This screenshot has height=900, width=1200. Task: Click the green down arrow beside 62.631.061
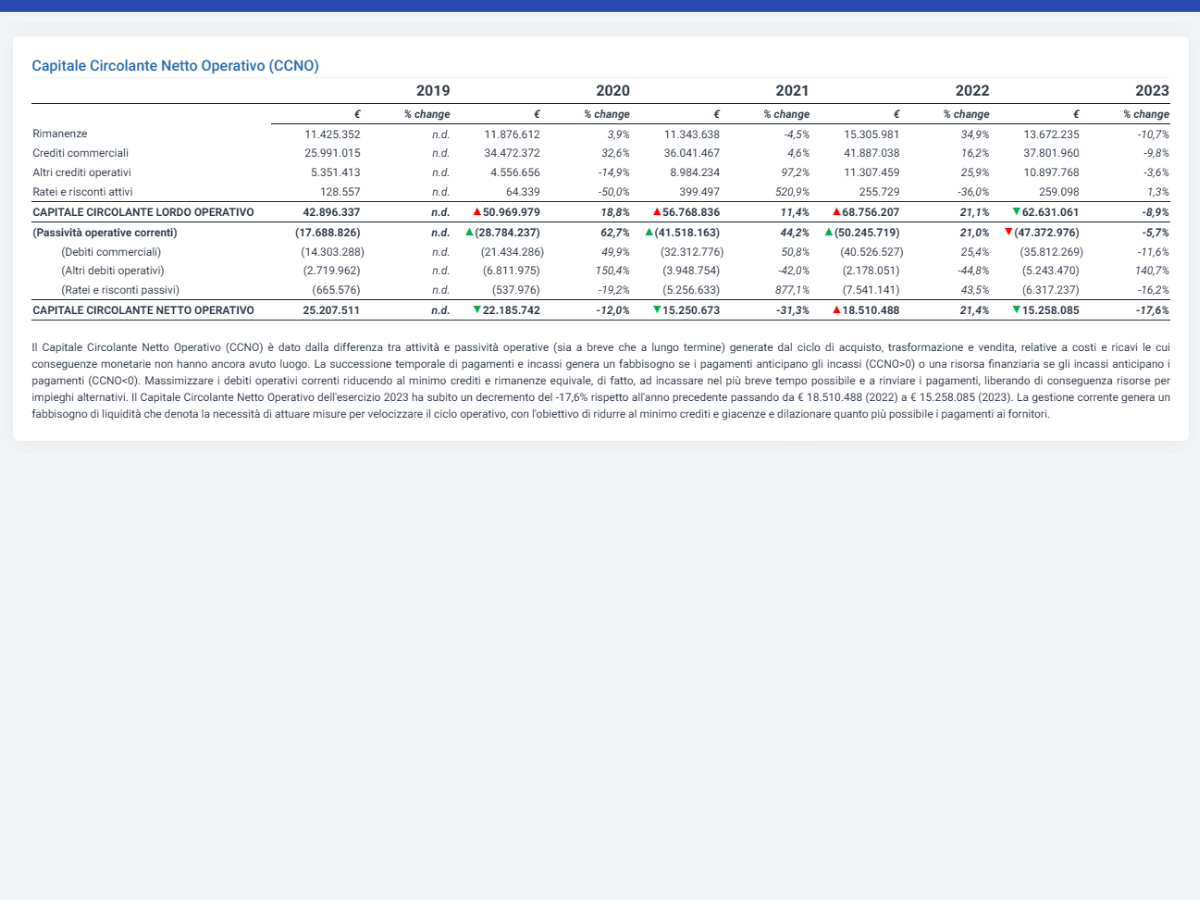click(1017, 212)
